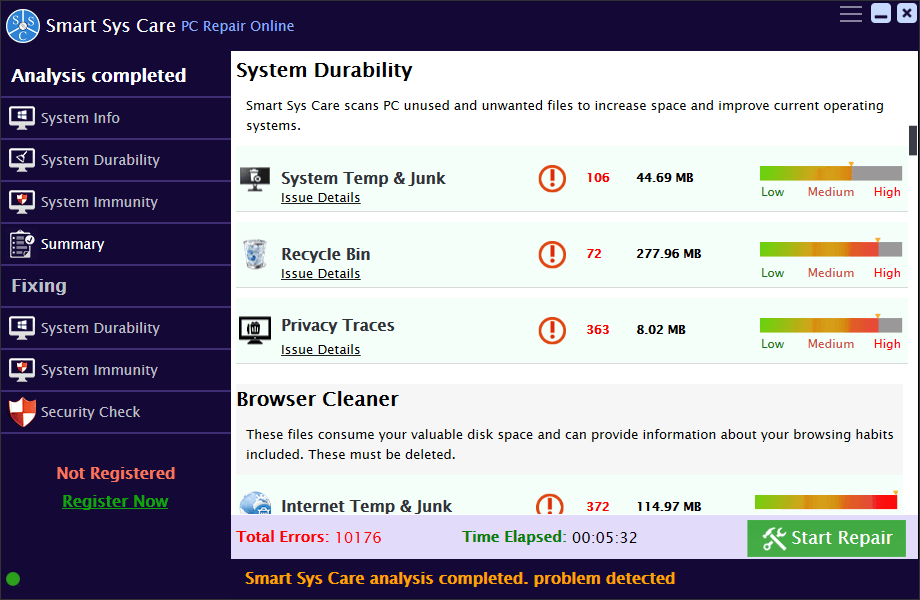This screenshot has height=600, width=920.
Task: Click the Analysis completed header
Action: pos(99,75)
